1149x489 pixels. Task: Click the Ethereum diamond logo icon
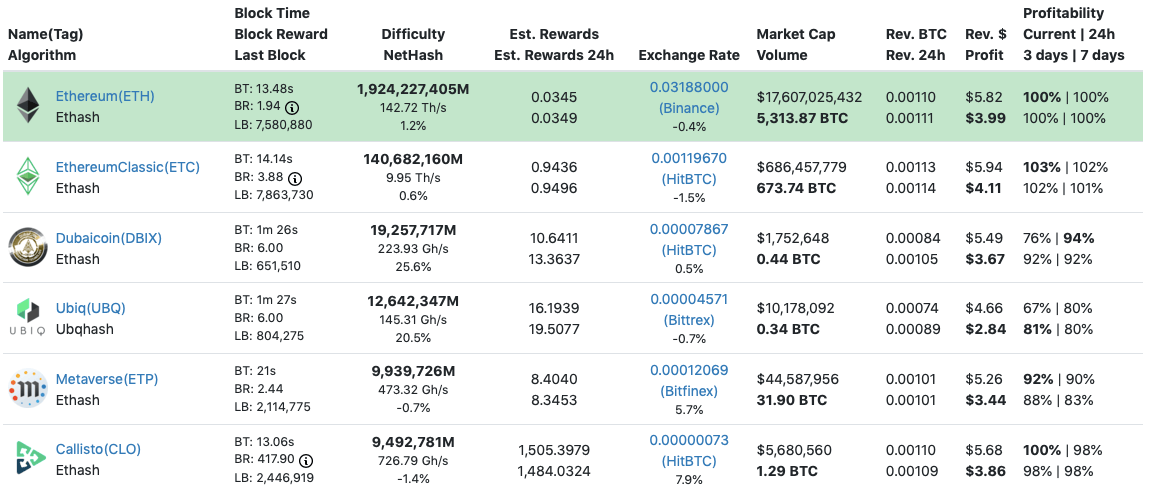[x=27, y=107]
